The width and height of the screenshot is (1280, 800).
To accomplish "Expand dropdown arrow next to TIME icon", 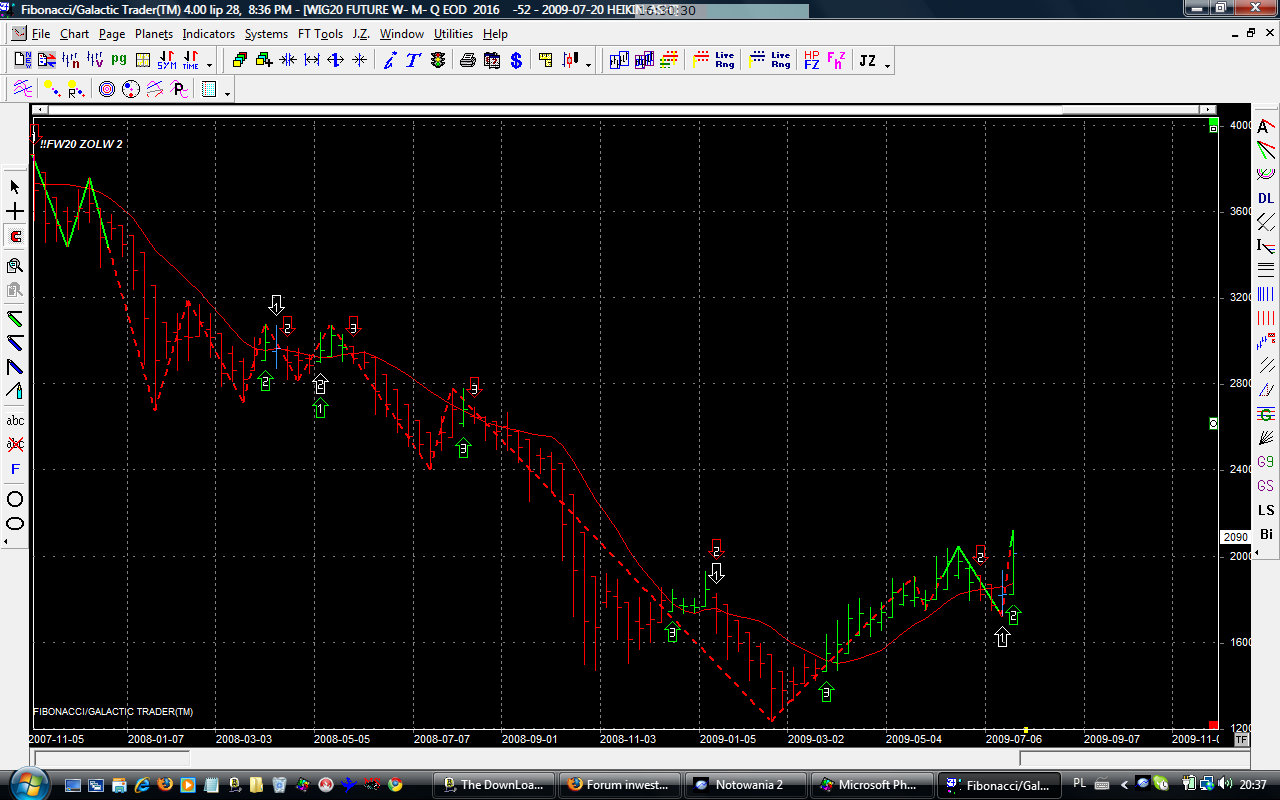I will (x=209, y=65).
